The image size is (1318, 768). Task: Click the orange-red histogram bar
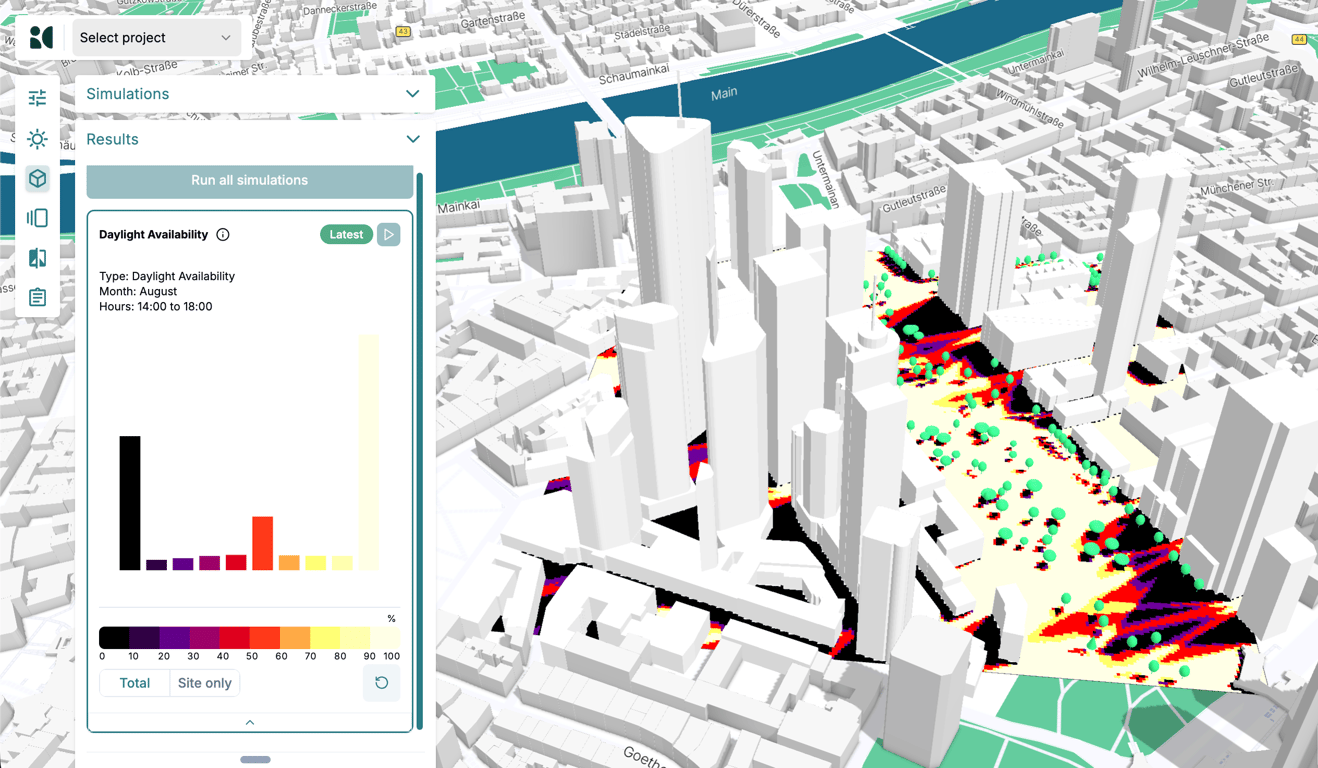click(263, 543)
